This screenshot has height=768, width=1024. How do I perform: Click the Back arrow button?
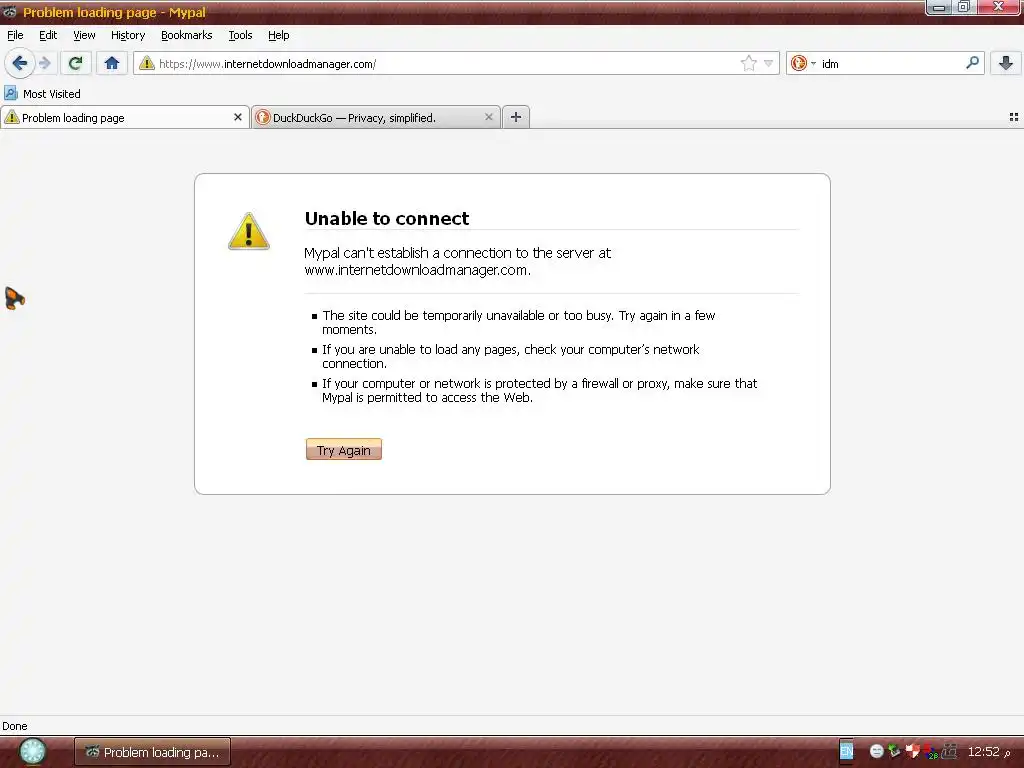pos(20,63)
